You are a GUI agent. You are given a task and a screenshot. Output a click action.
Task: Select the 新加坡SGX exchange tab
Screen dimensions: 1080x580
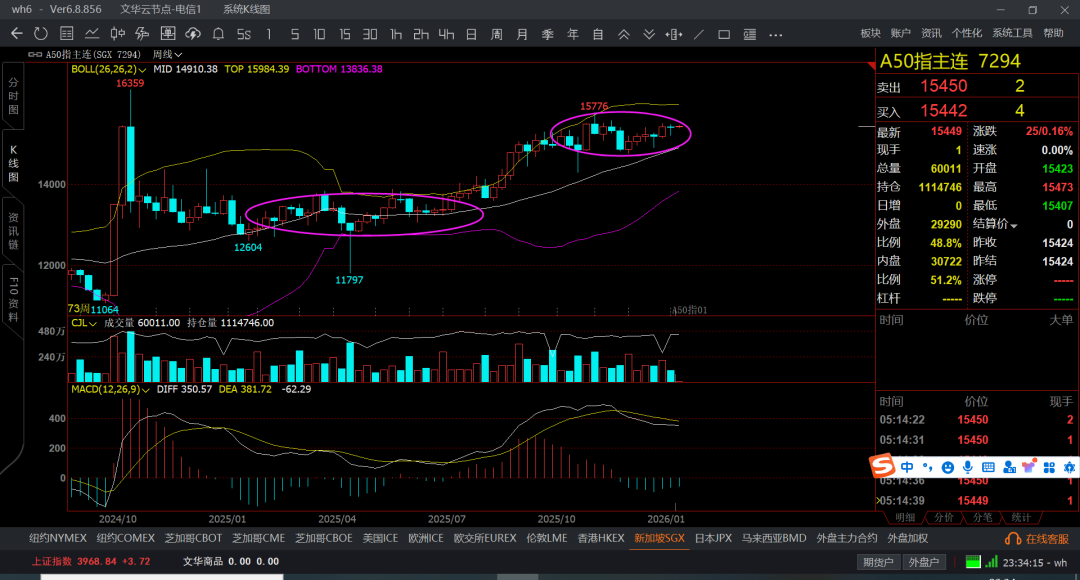[659, 538]
